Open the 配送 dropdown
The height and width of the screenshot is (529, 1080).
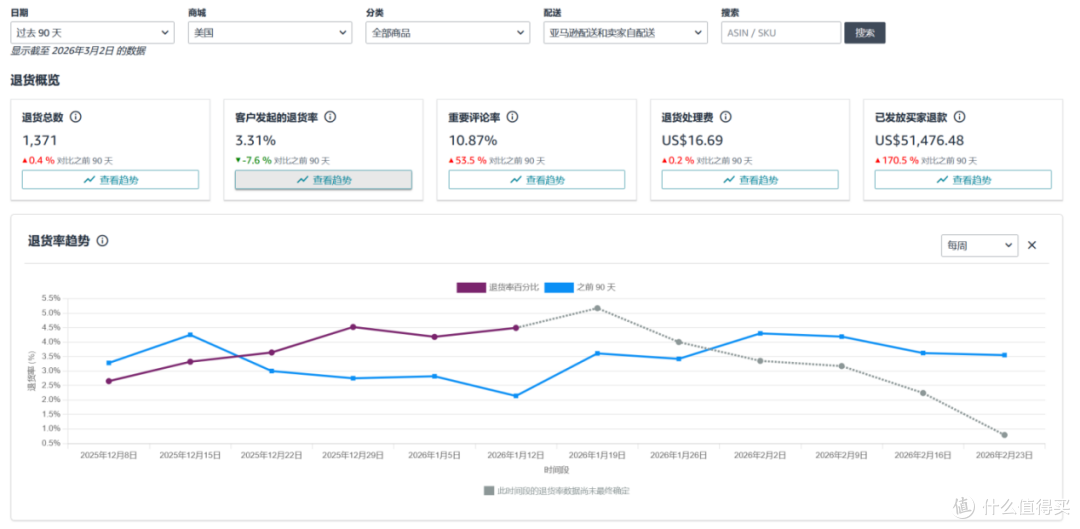tap(625, 32)
